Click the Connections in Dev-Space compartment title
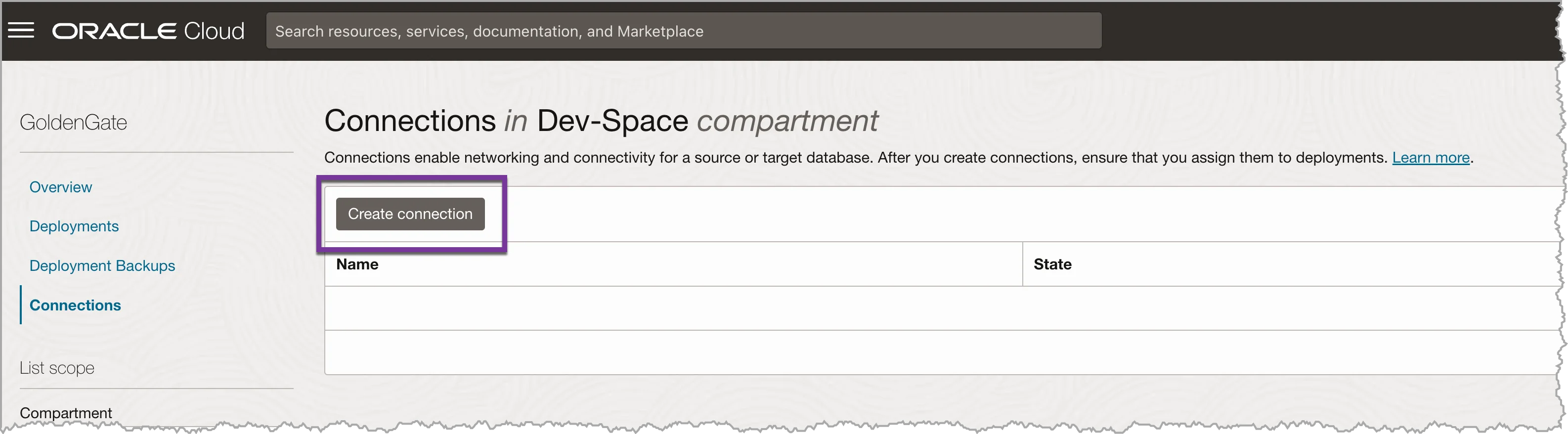Viewport: 1568px width, 434px height. [x=601, y=121]
